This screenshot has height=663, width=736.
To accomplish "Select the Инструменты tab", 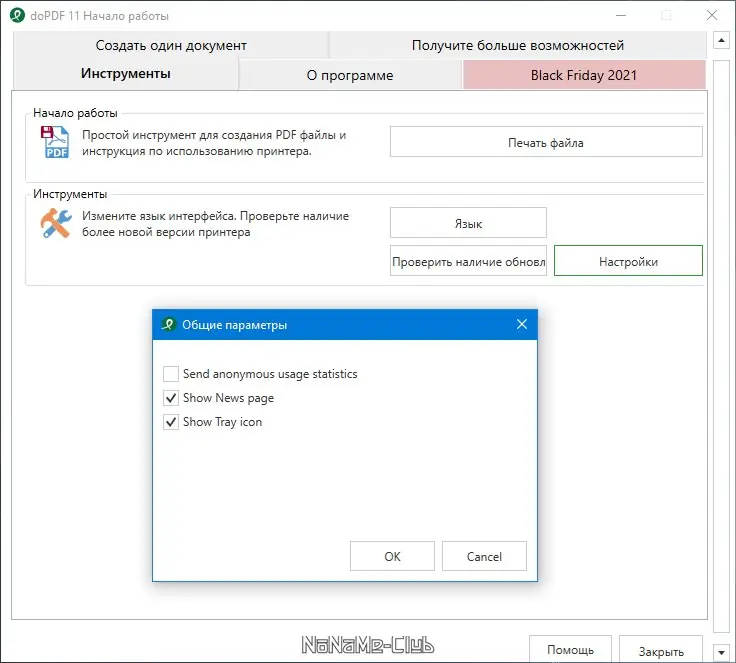I will coord(125,73).
